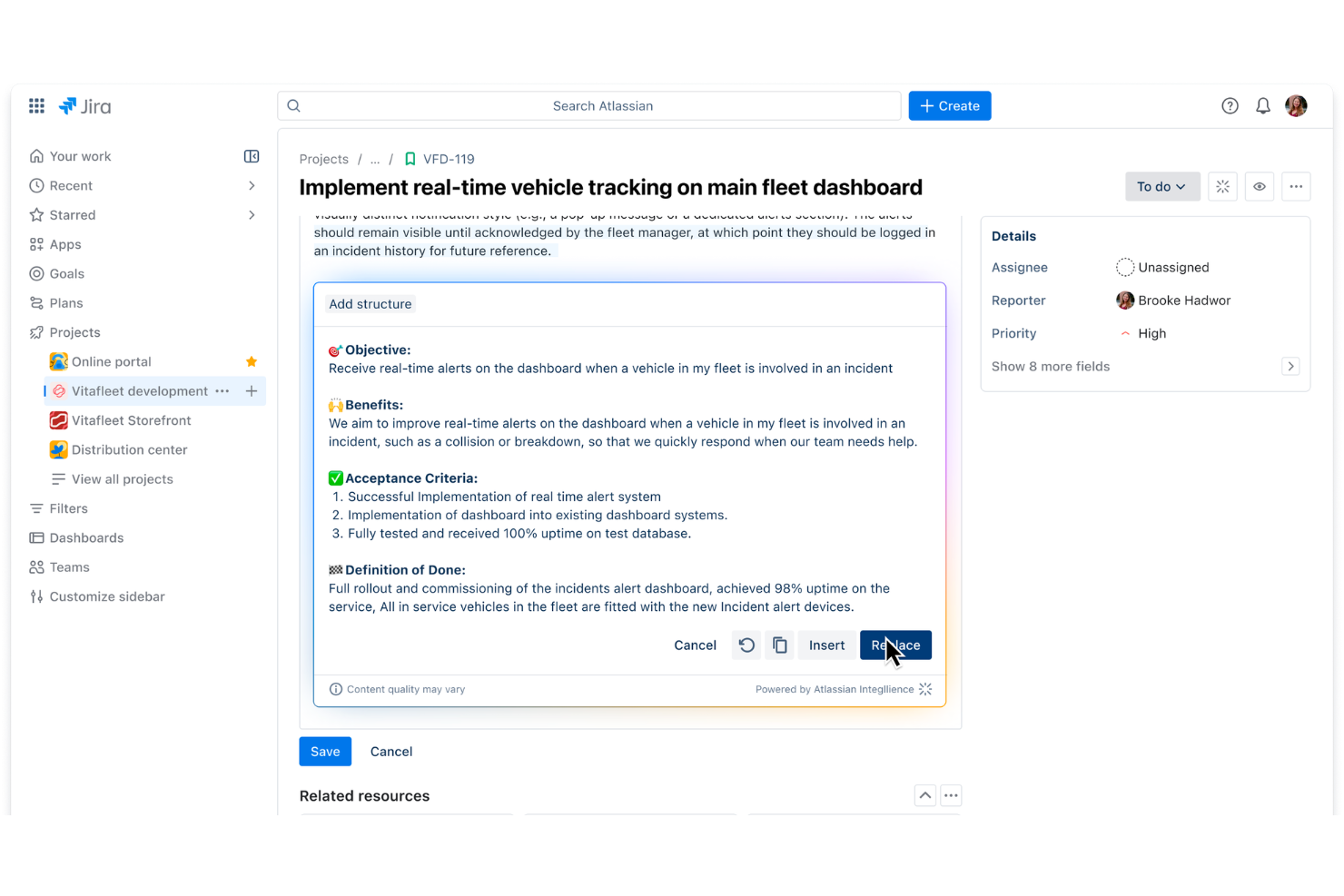Open the Help question mark icon
The image size is (1344, 896).
pos(1230,106)
